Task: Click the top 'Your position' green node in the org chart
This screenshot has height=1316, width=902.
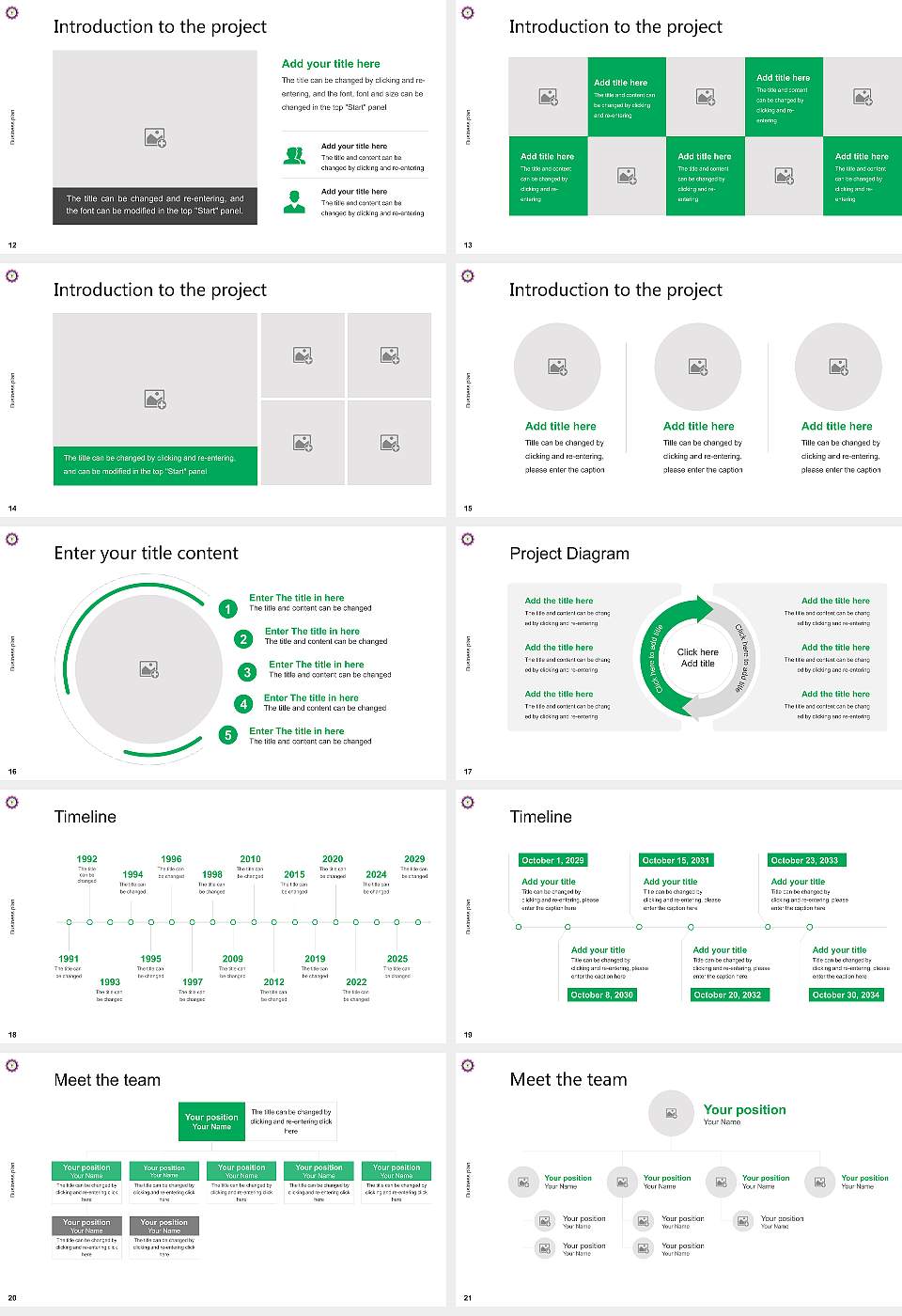Action: 210,1120
